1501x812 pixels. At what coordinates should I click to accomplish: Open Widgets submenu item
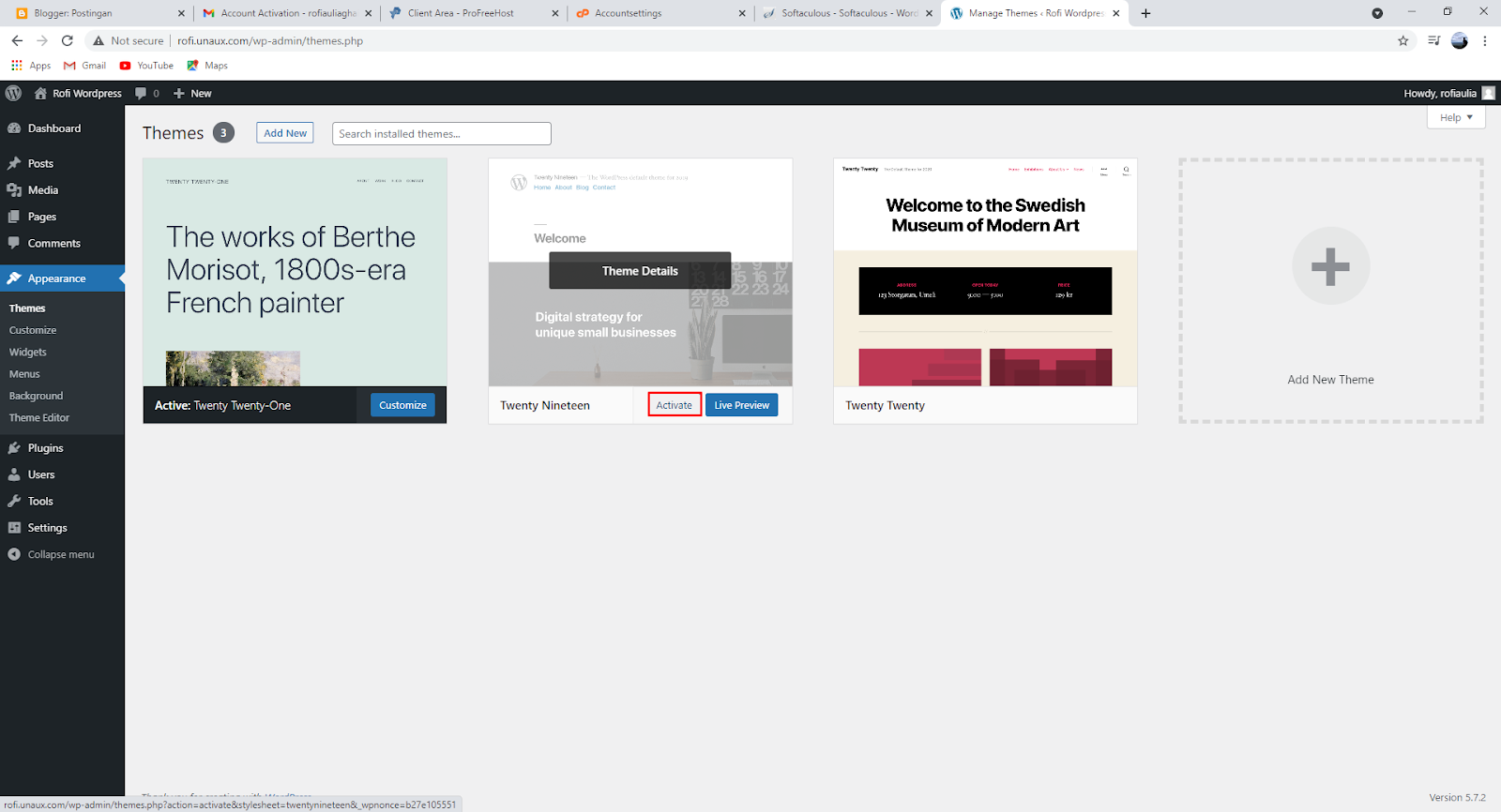[x=28, y=352]
